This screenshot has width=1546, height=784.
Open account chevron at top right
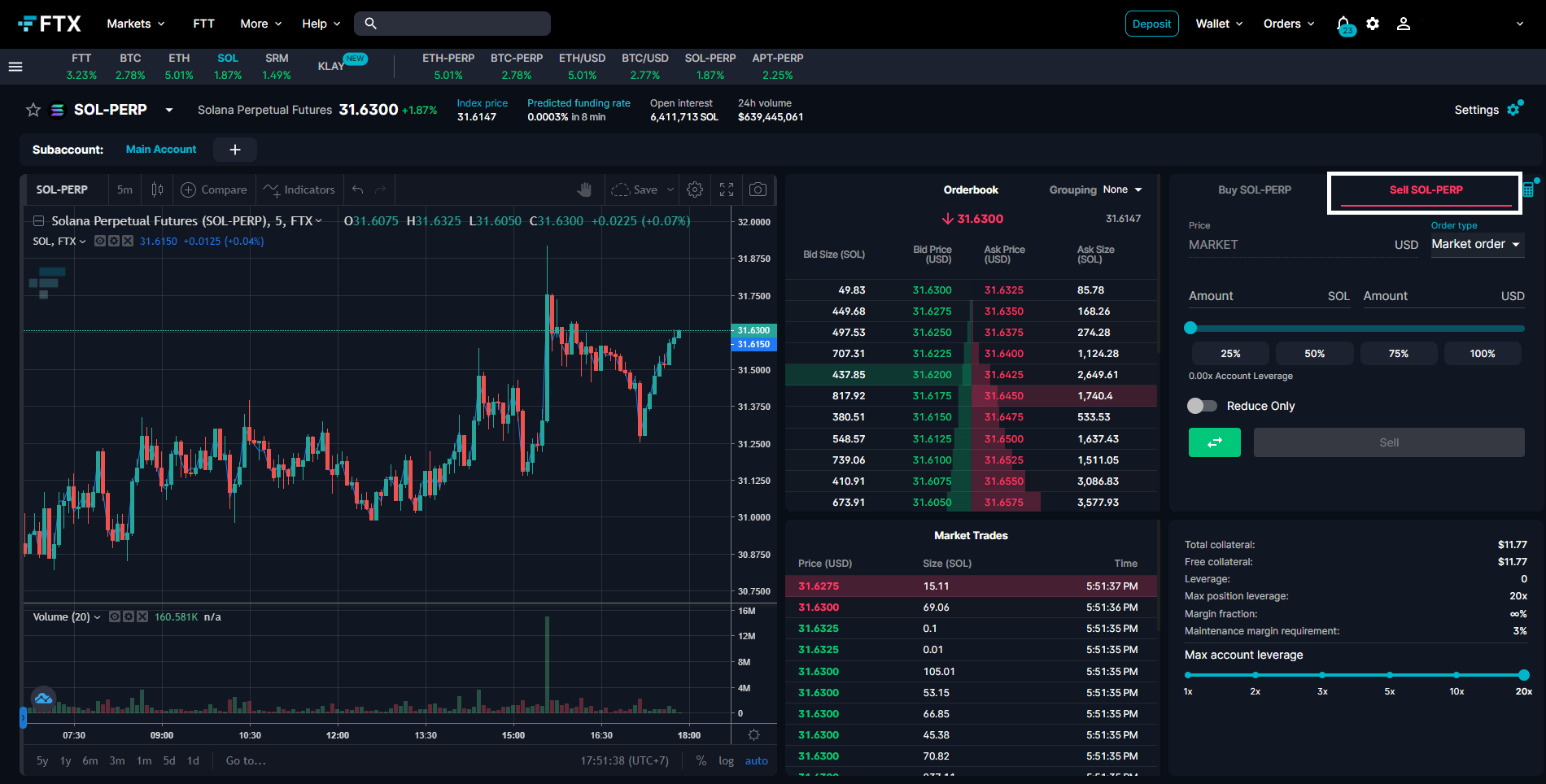tap(1519, 24)
